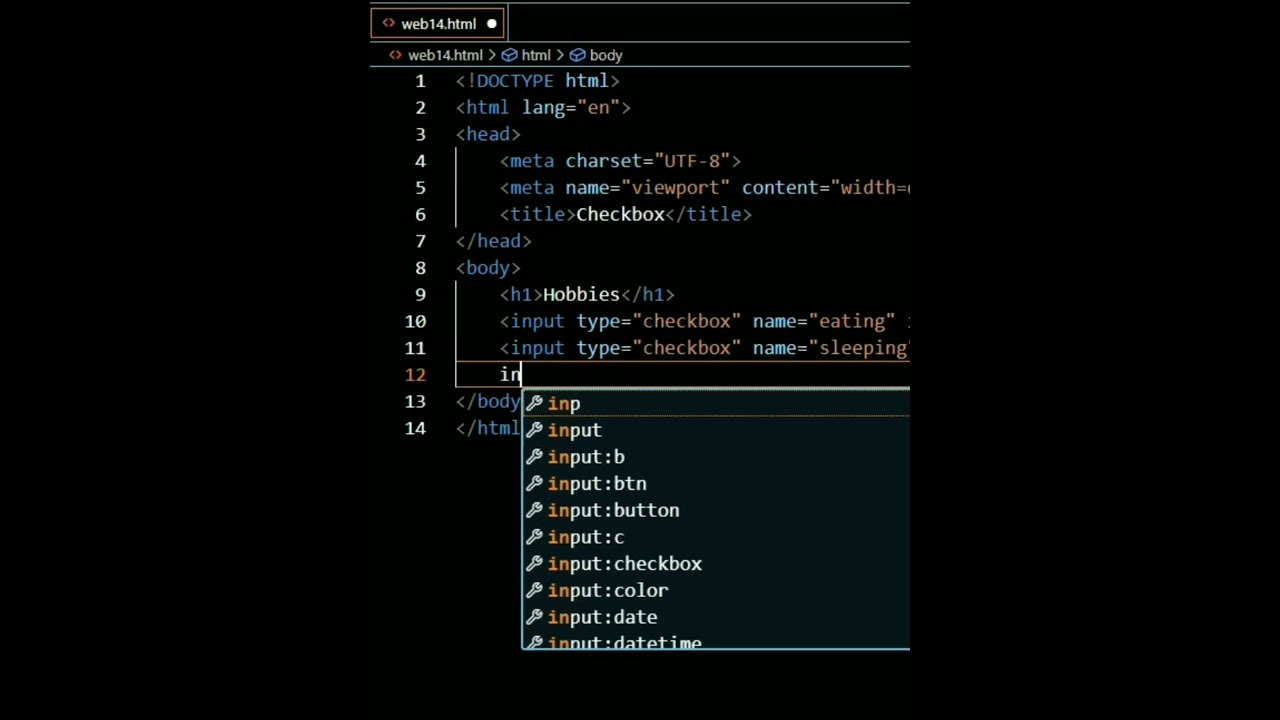The image size is (1280, 720).
Task: Click line number 8 in the gutter
Action: point(420,268)
